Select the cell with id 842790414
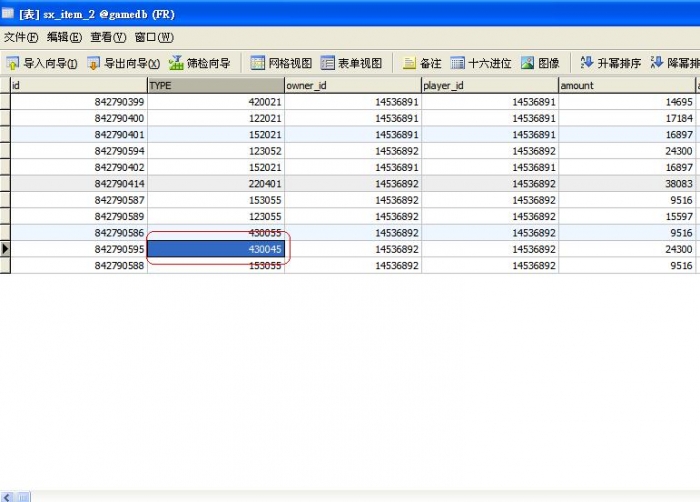This screenshot has height=502, width=700. 79,184
